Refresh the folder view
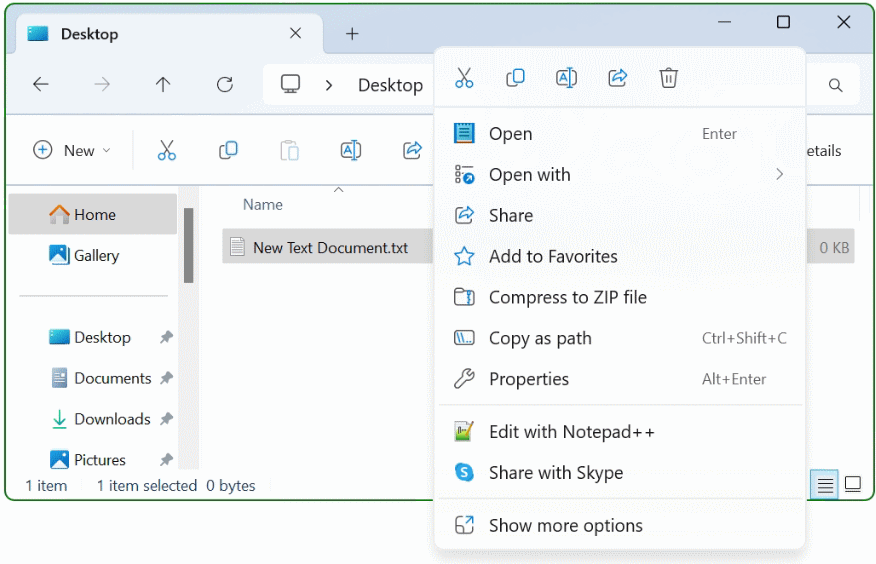Image resolution: width=876 pixels, height=564 pixels. (225, 85)
